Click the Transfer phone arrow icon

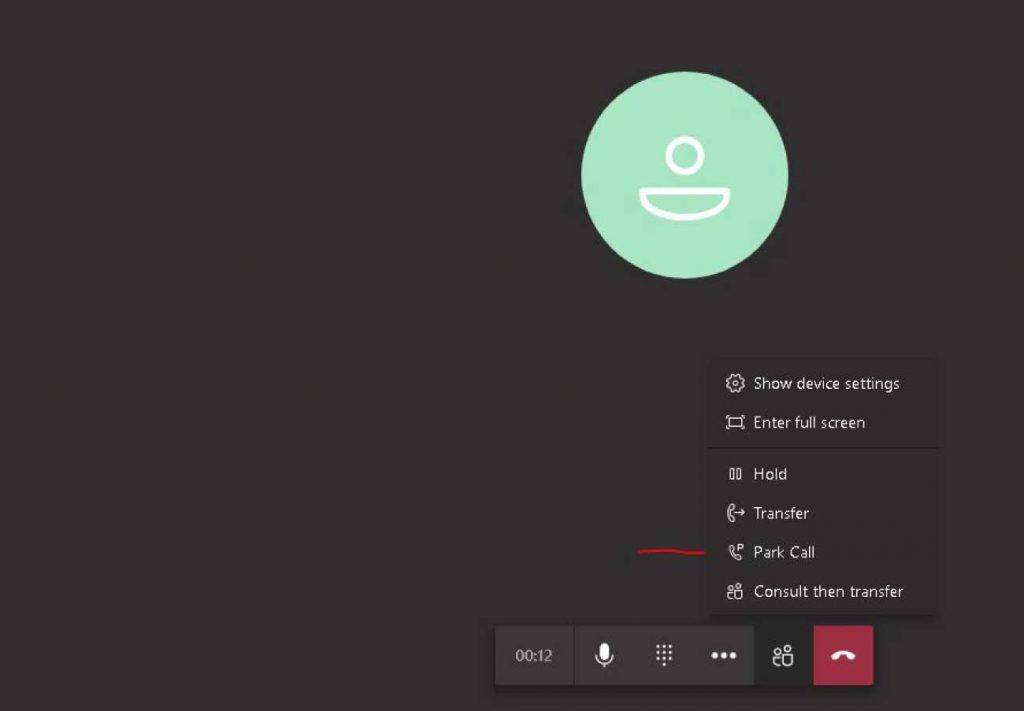[735, 513]
